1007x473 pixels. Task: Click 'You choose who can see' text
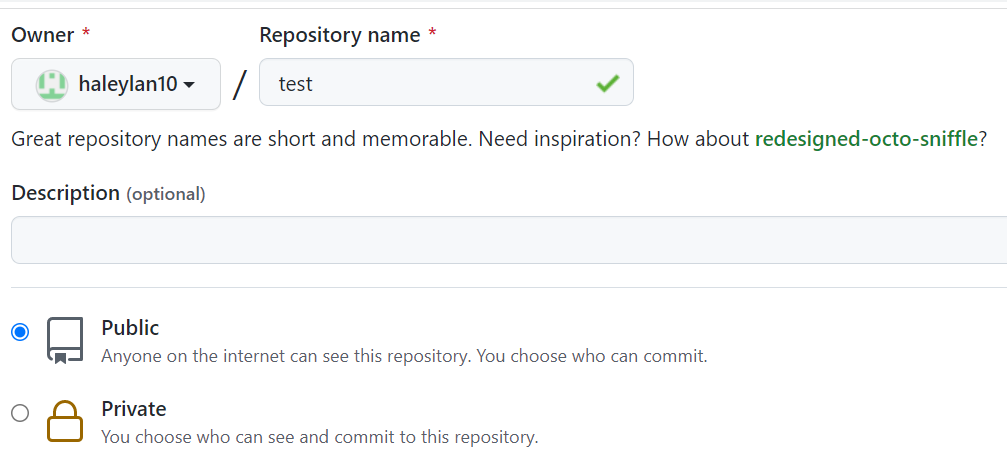[x=319, y=437]
